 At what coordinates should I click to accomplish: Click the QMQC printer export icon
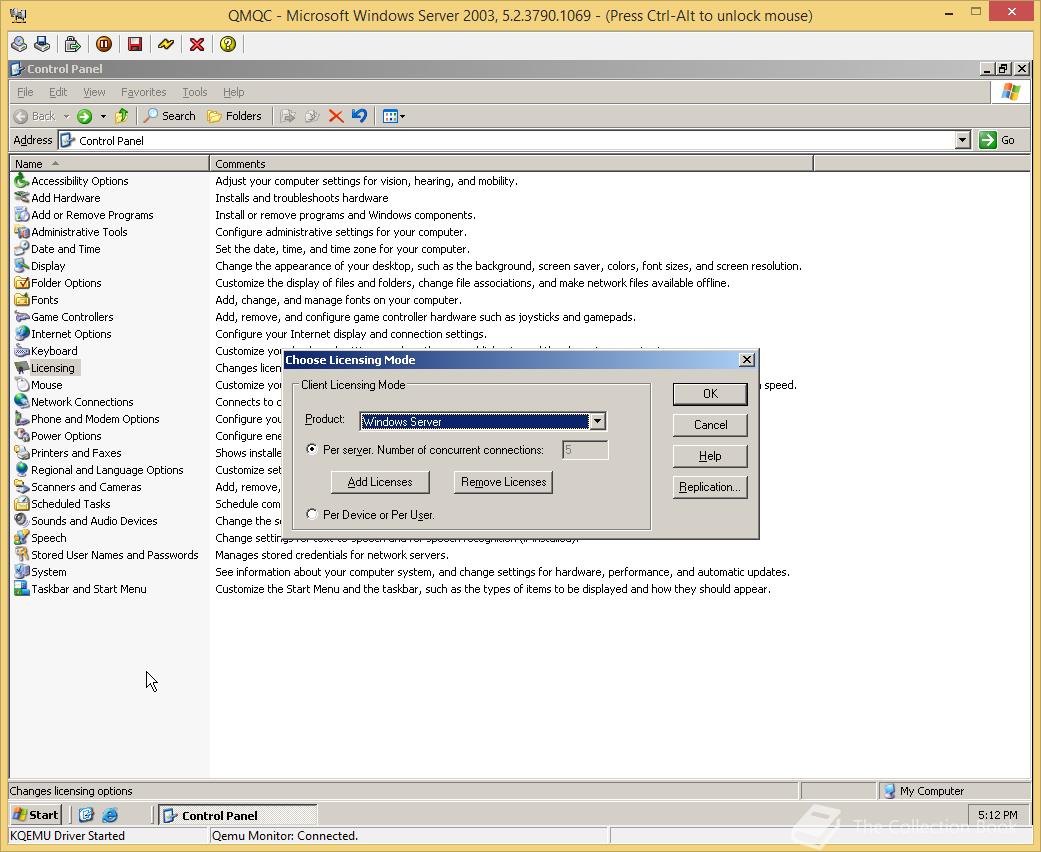(x=72, y=44)
